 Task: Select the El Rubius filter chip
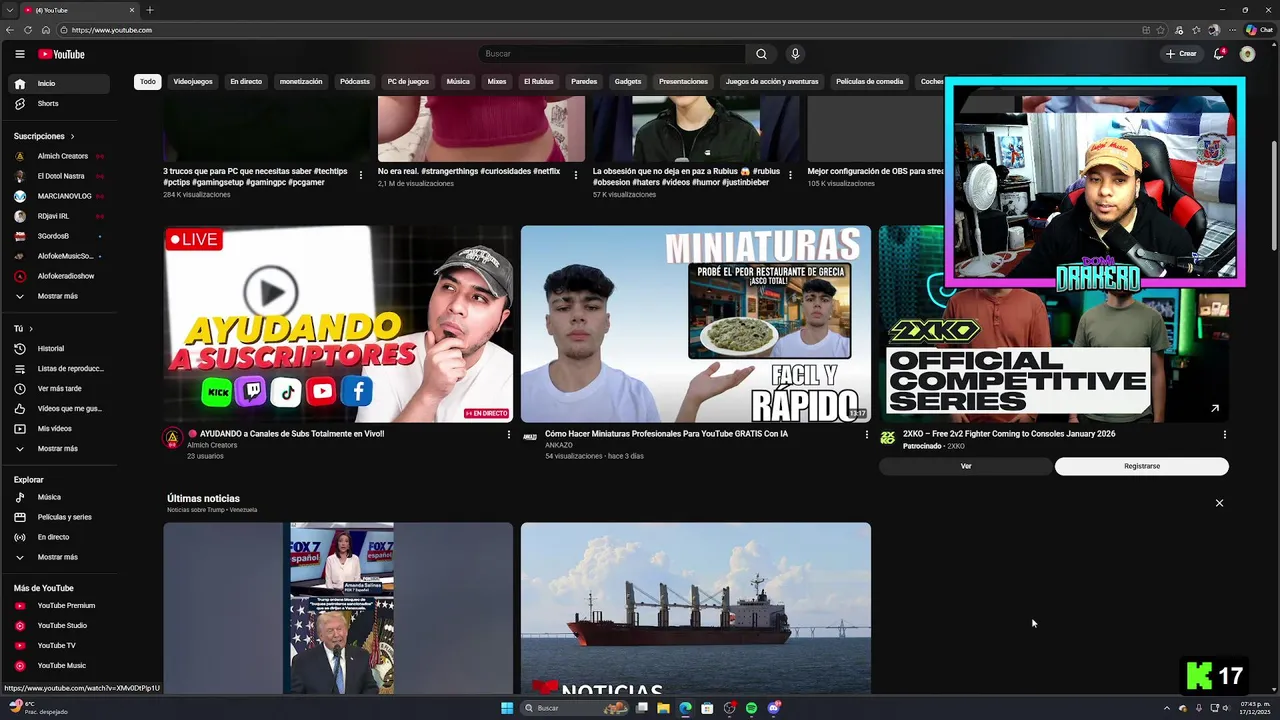(x=538, y=82)
